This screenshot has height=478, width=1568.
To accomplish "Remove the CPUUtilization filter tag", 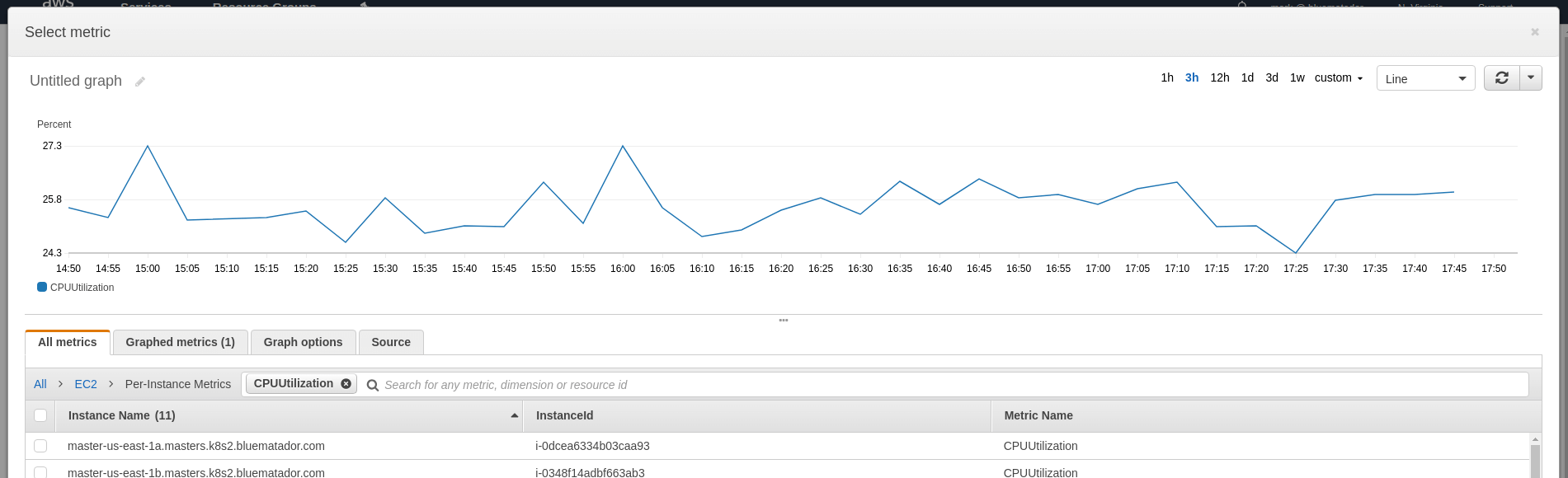I will [346, 384].
